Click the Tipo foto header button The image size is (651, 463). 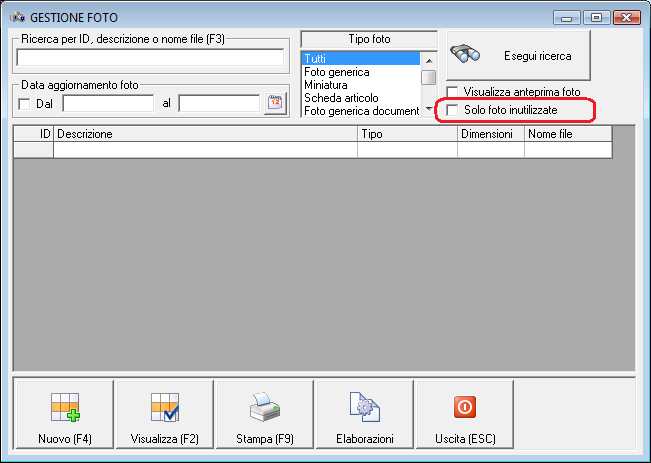(x=369, y=39)
